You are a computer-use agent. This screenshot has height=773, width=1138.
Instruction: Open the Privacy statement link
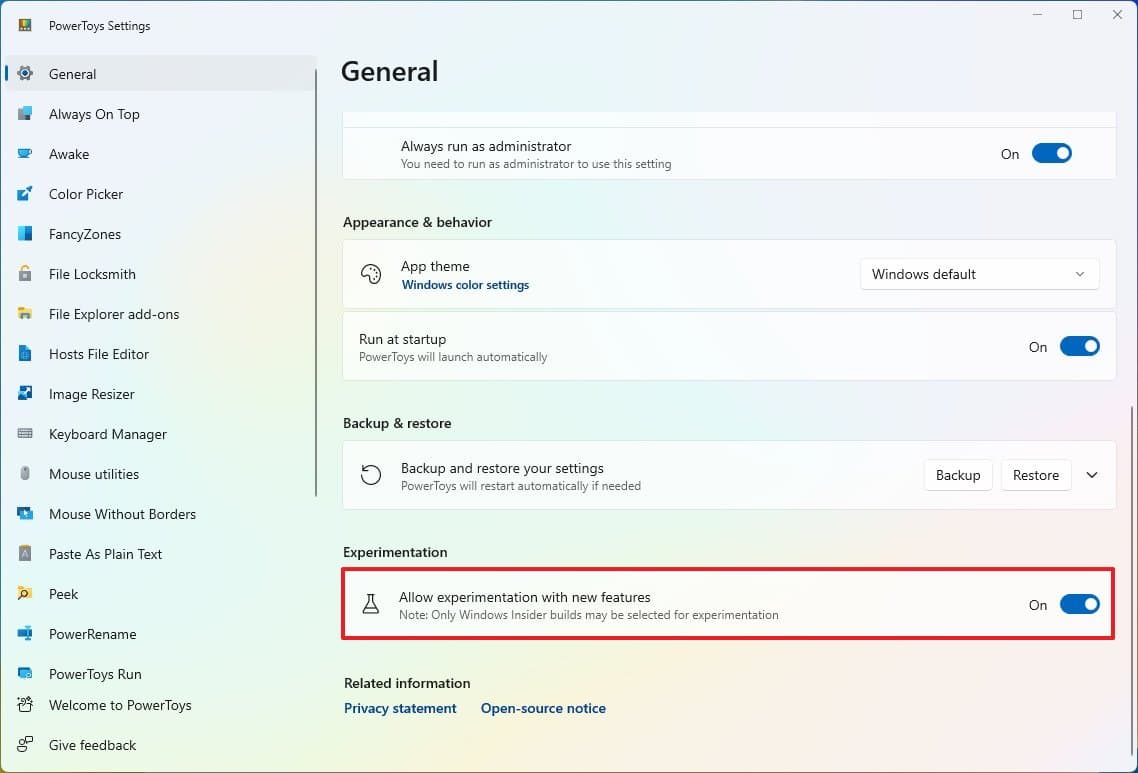(x=400, y=708)
